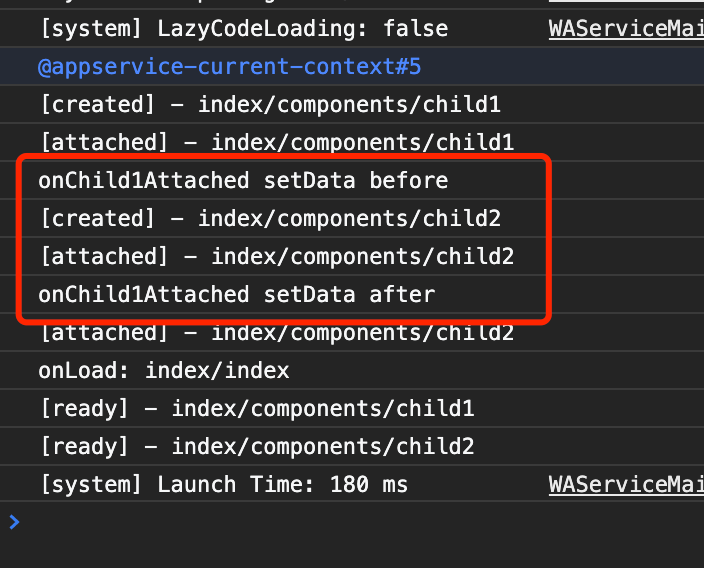Click blank space right of red highlight box

(625, 238)
